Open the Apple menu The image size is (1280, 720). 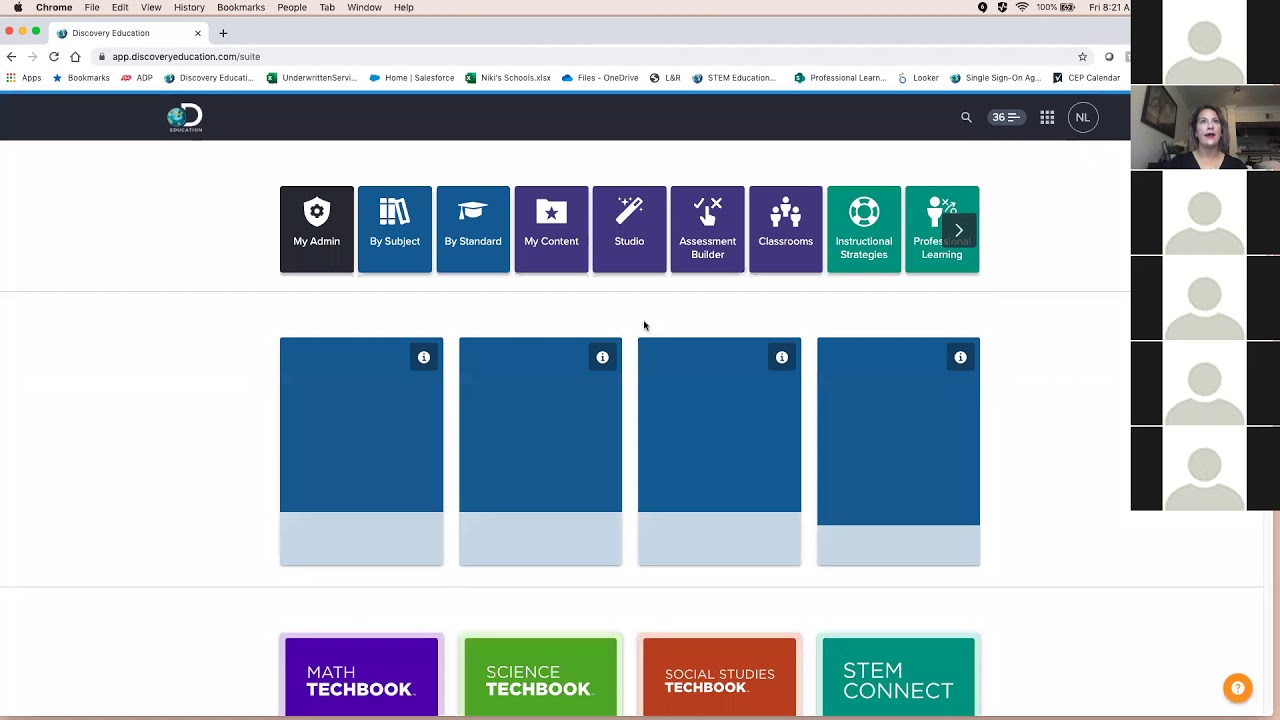[x=18, y=7]
